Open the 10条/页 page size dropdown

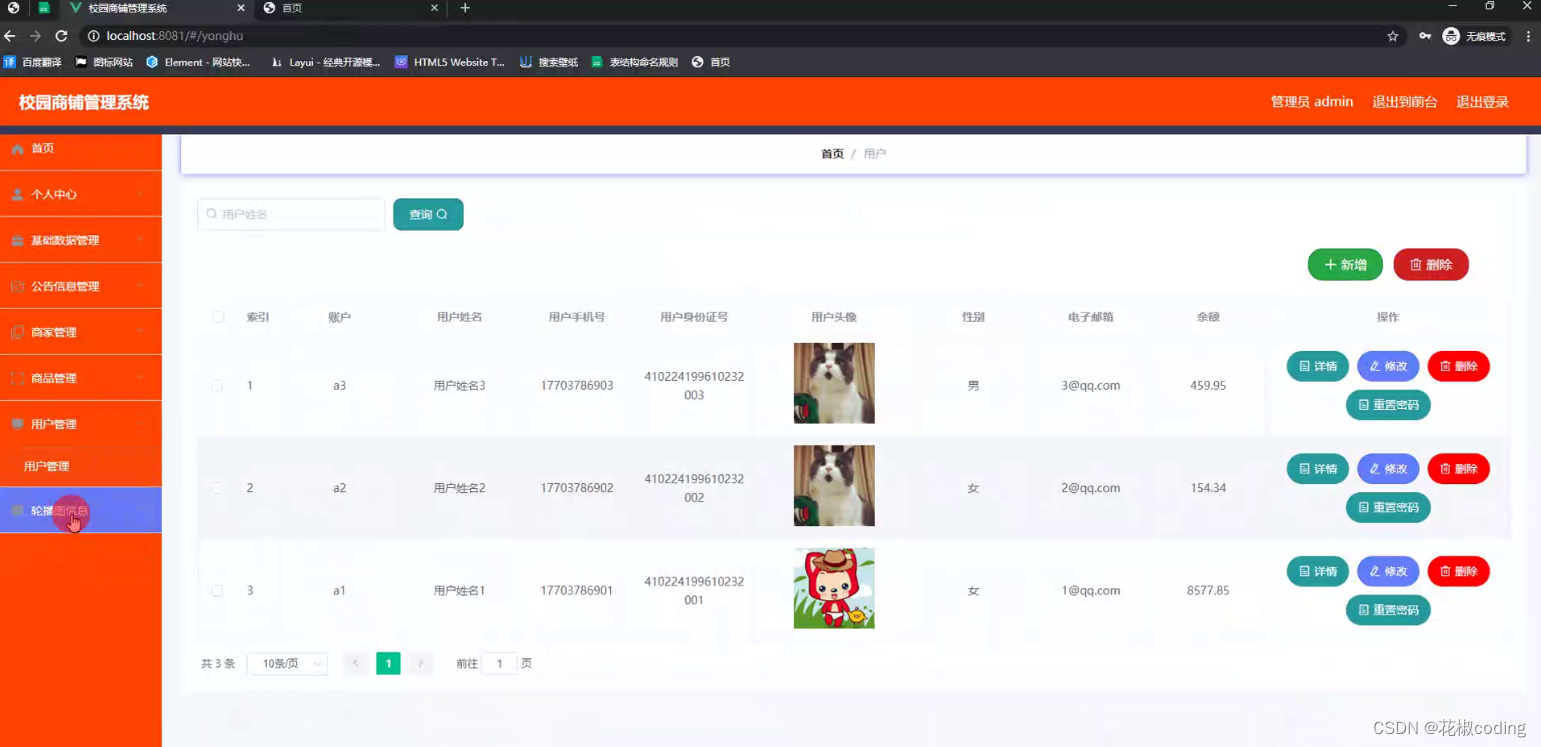tap(287, 663)
